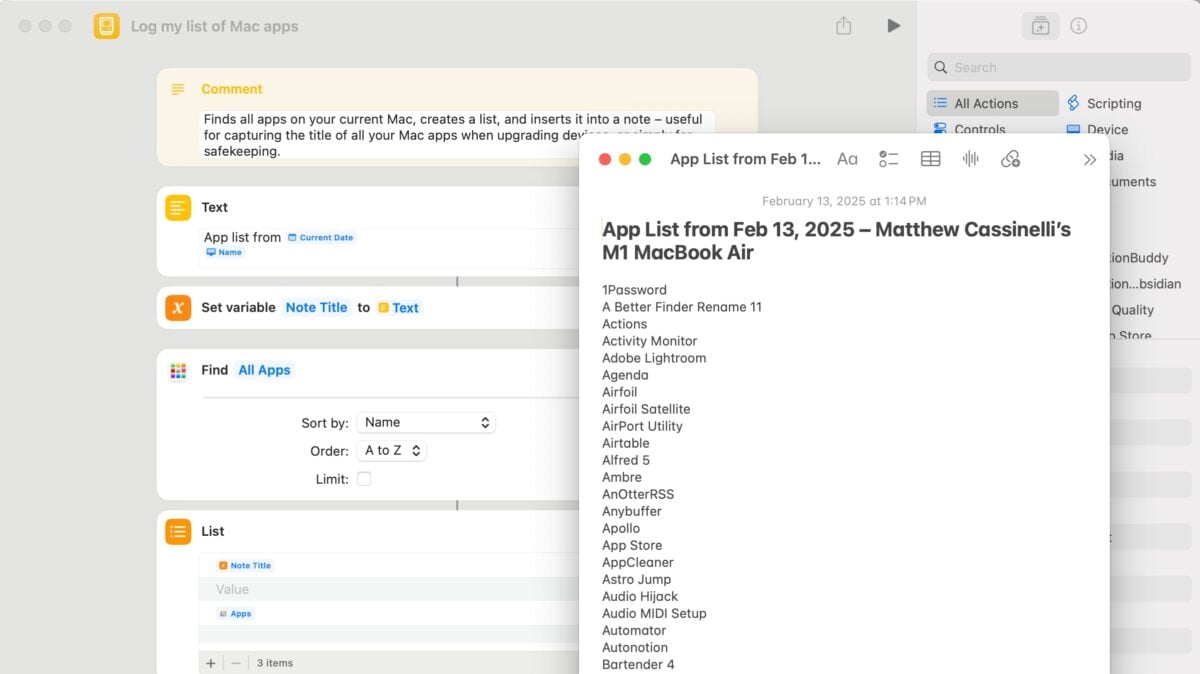This screenshot has width=1200, height=674.
Task: Open the Controls category
Action: (970, 129)
